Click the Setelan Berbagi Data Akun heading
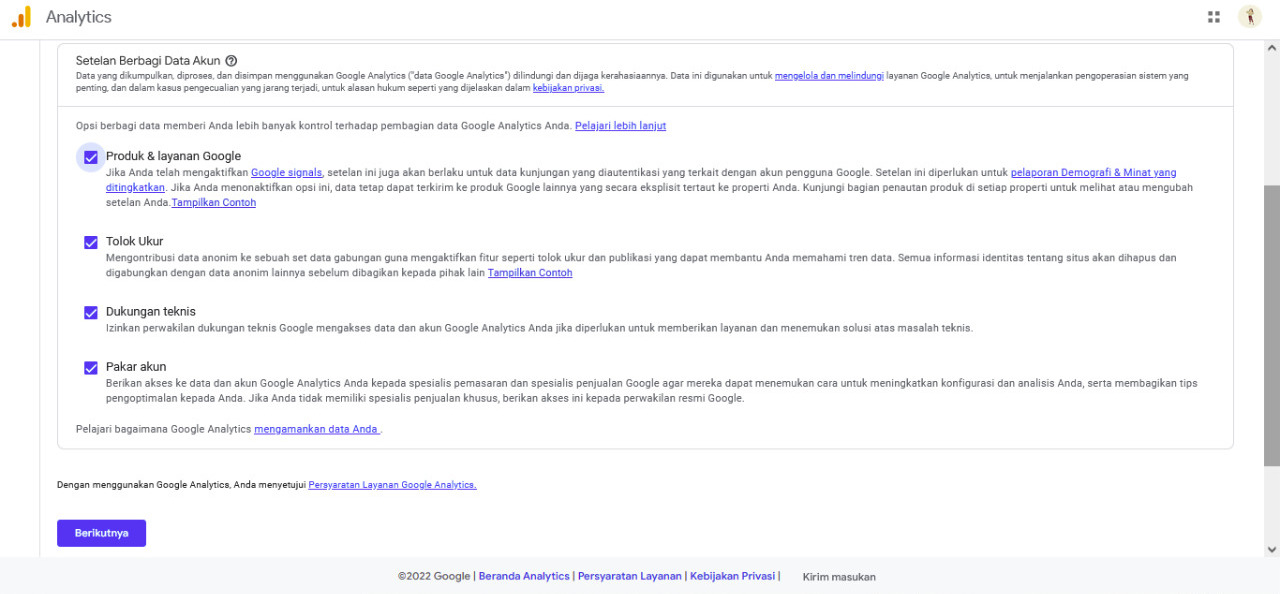Viewport: 1280px width, 594px height. click(148, 61)
